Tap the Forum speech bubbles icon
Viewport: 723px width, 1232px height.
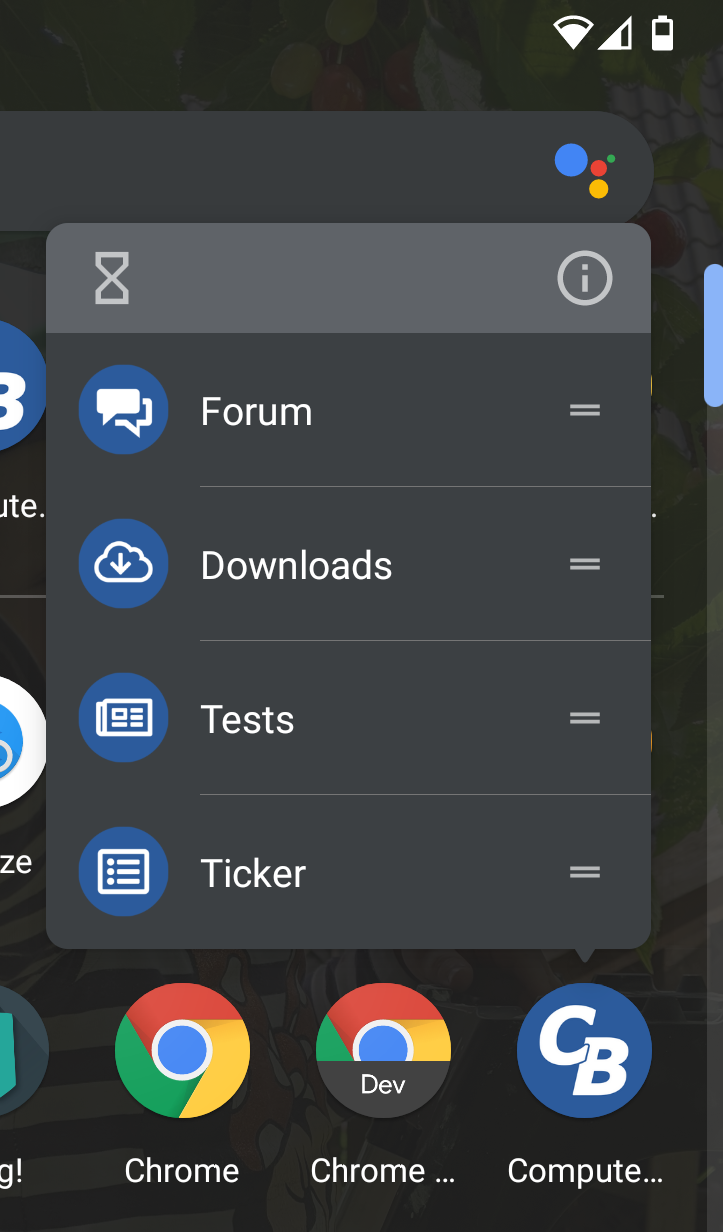(x=123, y=410)
